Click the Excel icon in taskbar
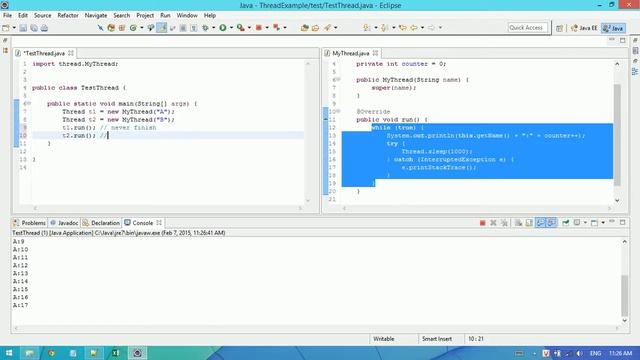The height and width of the screenshot is (360, 640). 116,353
